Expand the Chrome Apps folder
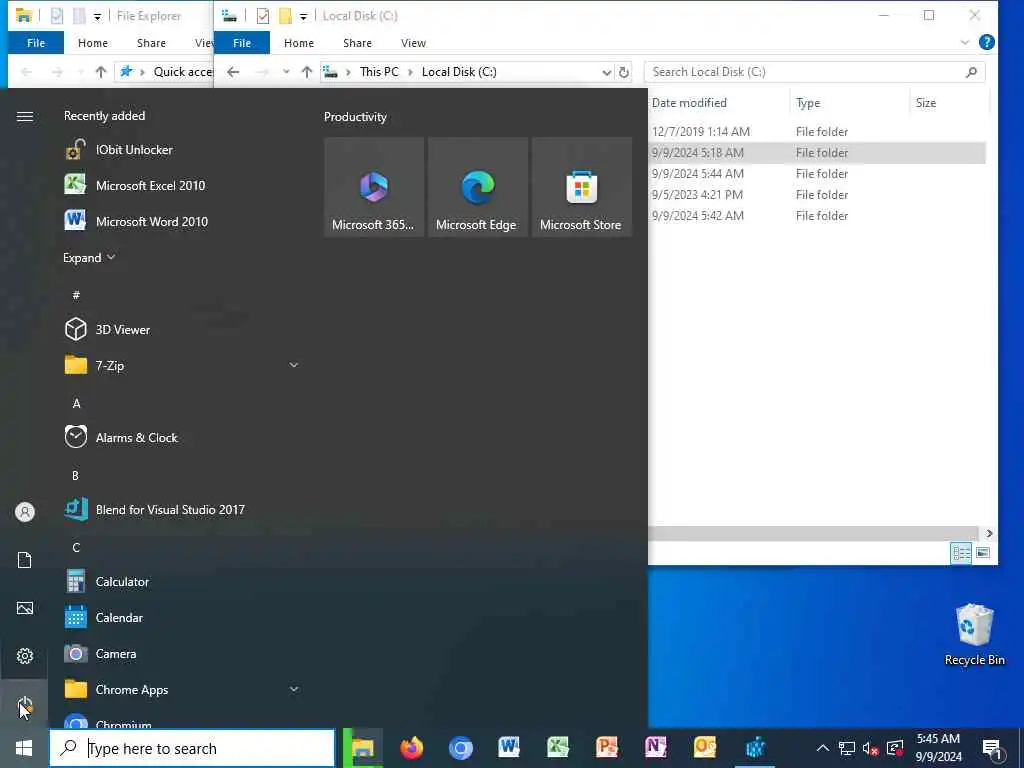 294,690
